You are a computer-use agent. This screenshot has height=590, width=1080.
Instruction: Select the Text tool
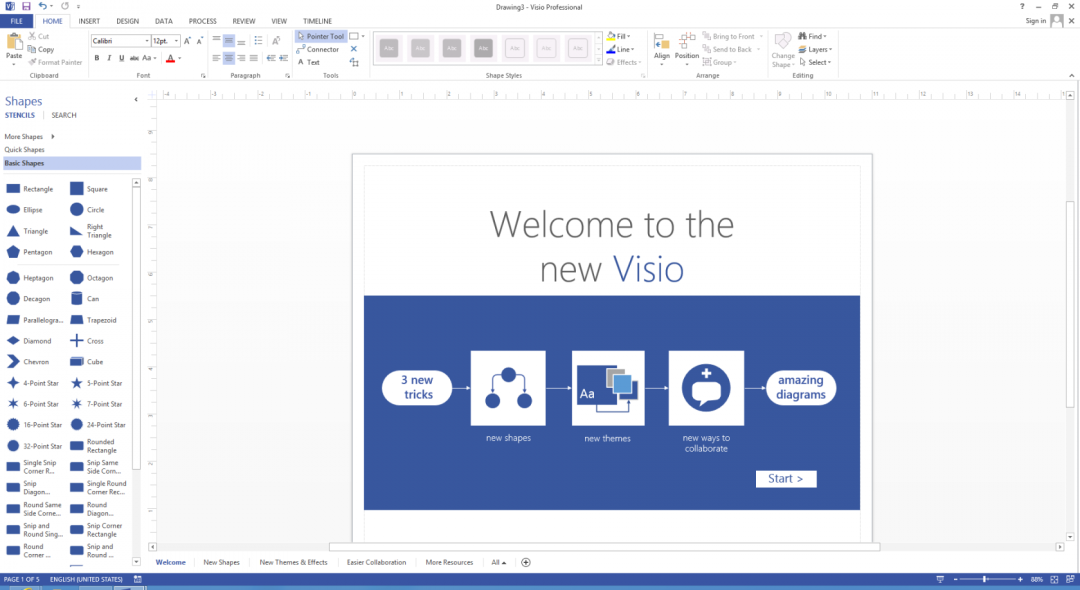pyautogui.click(x=312, y=61)
